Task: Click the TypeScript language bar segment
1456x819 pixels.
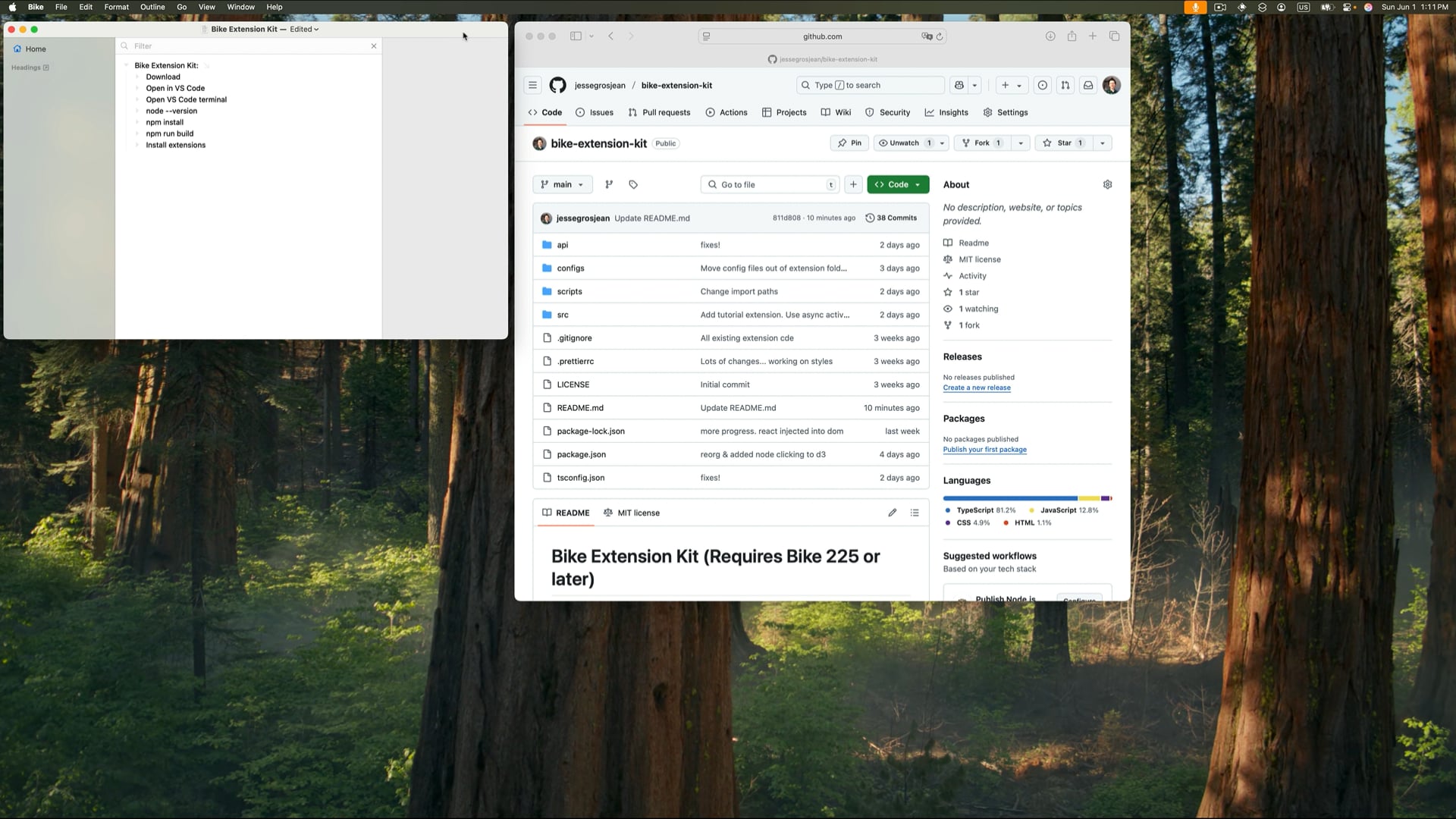Action: coord(1010,498)
